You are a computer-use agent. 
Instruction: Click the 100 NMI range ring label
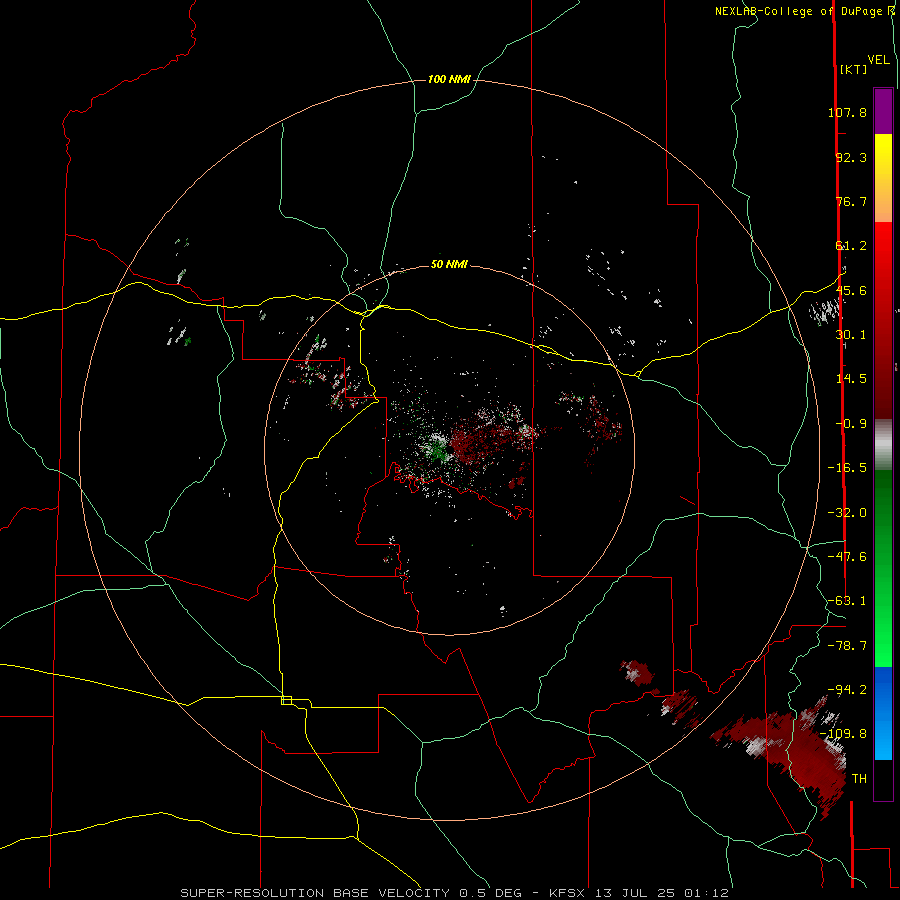coord(449,79)
